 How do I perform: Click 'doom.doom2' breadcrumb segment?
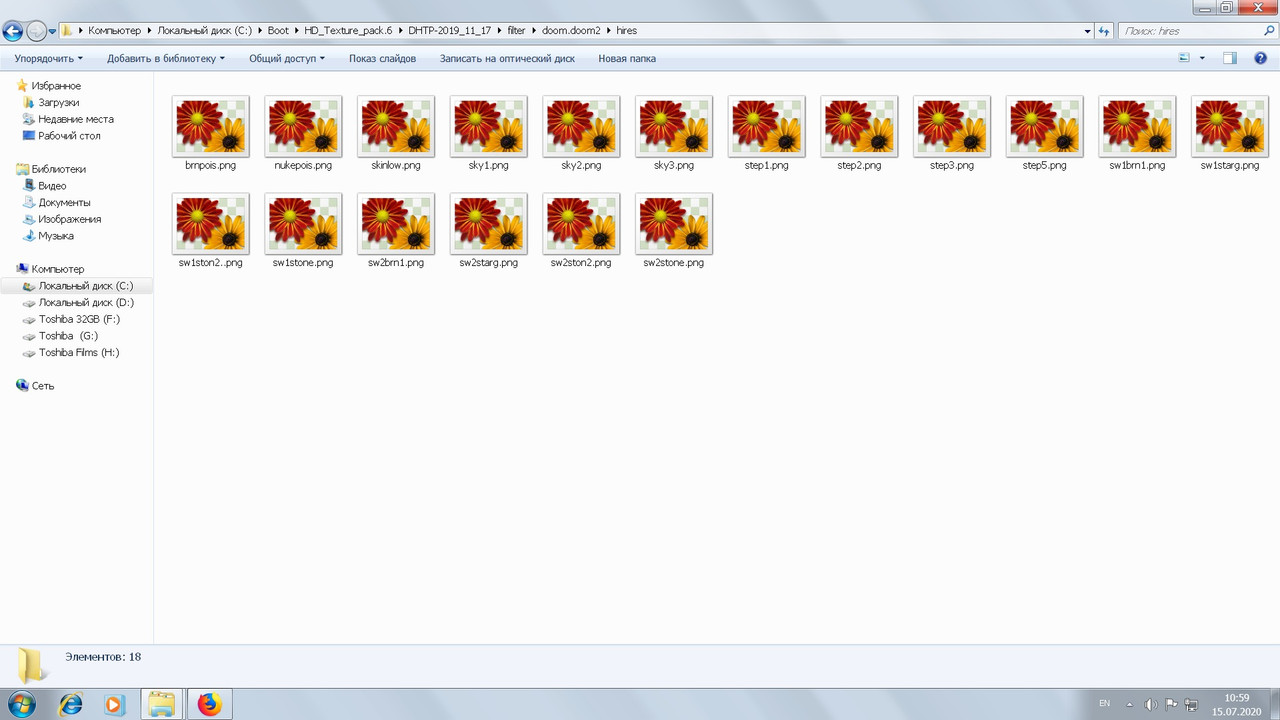tap(571, 31)
